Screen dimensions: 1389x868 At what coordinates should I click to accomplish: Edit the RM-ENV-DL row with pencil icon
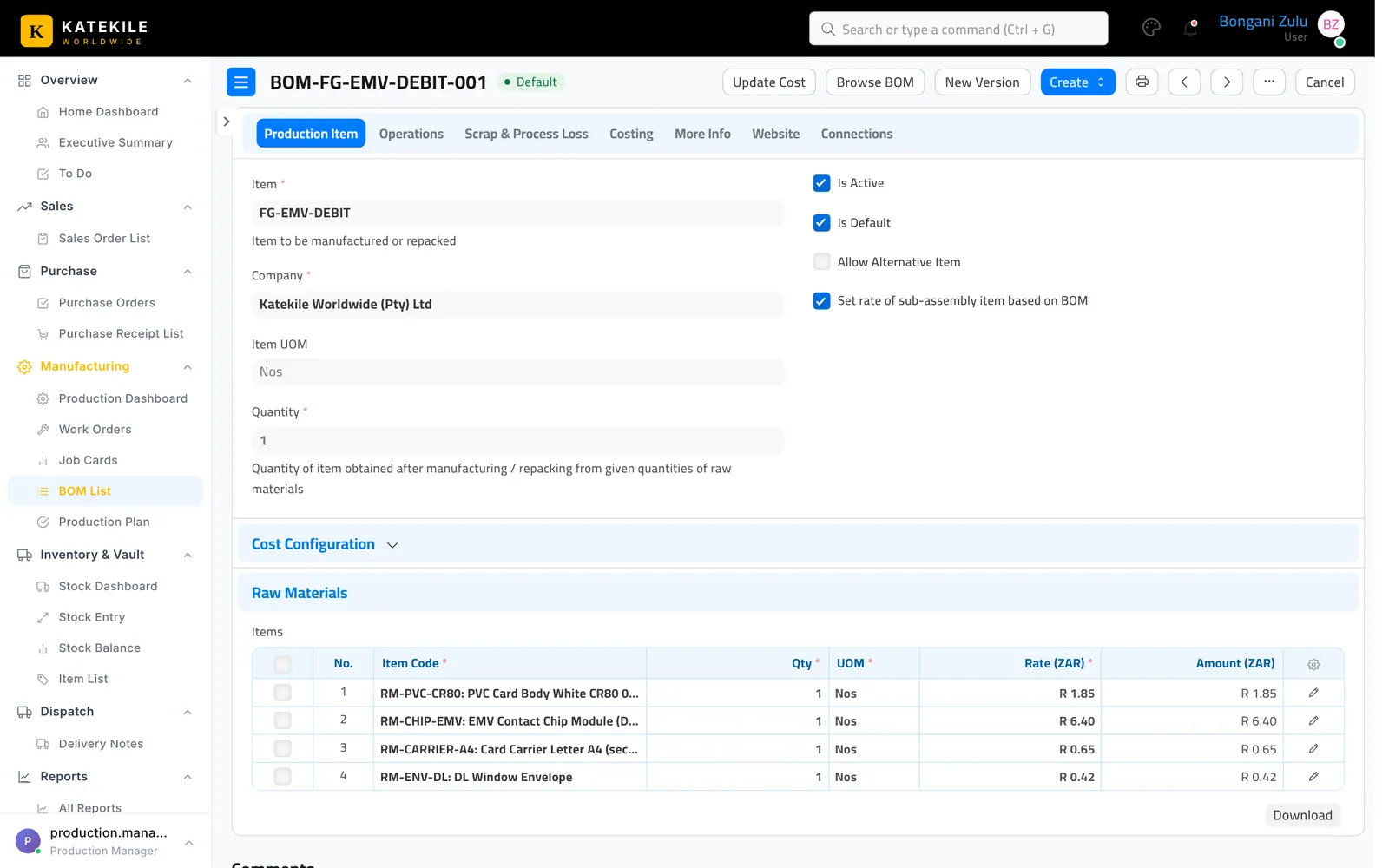(x=1313, y=776)
